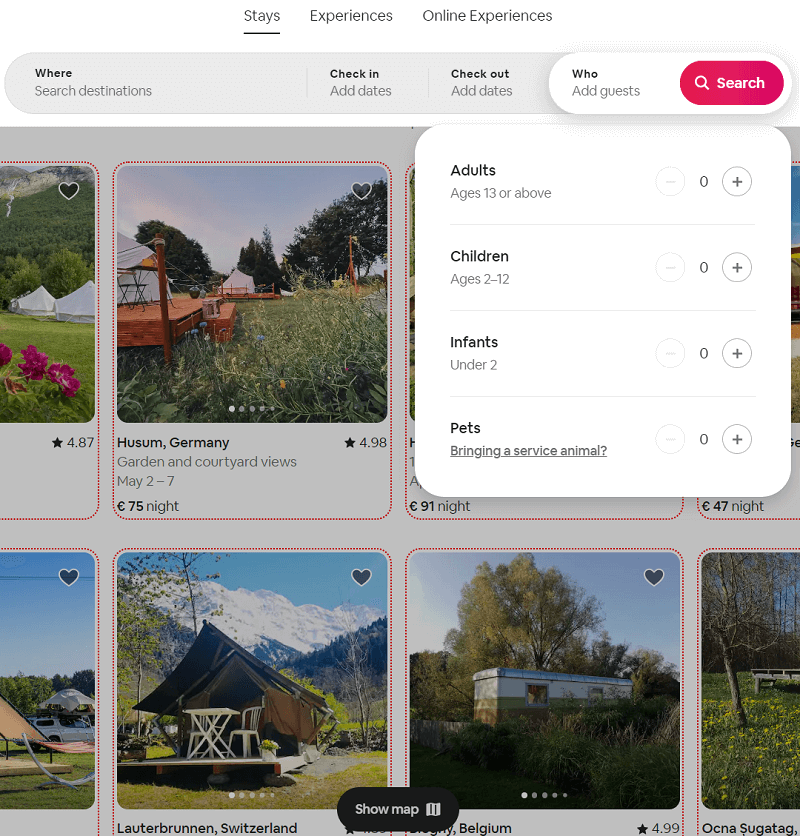Click the Lauterbrunnen, Switzerland listing title
The image size is (800, 836).
pos(207,828)
